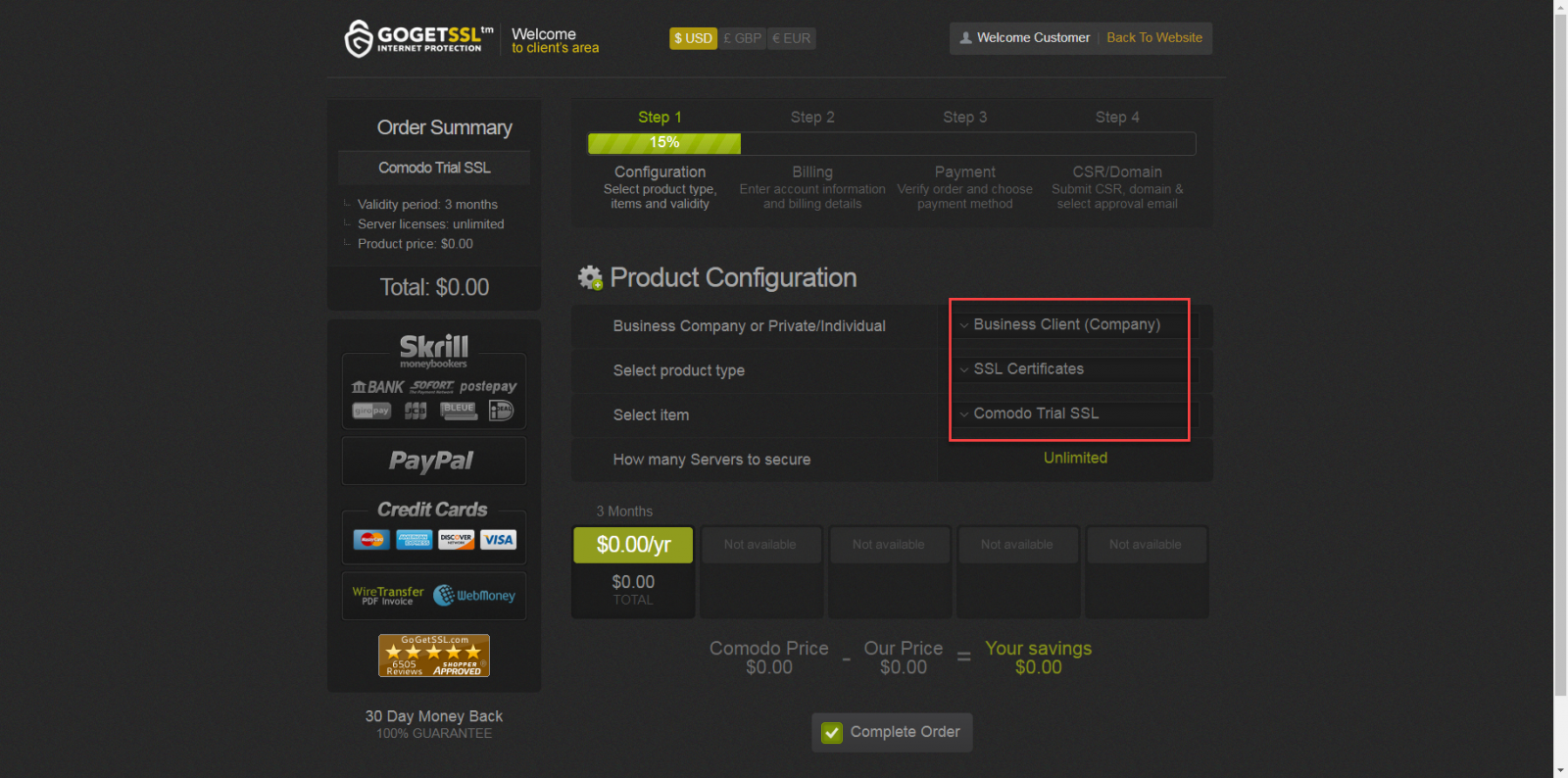The image size is (1568, 778).
Task: Click the Order Summary heading
Action: [x=444, y=128]
